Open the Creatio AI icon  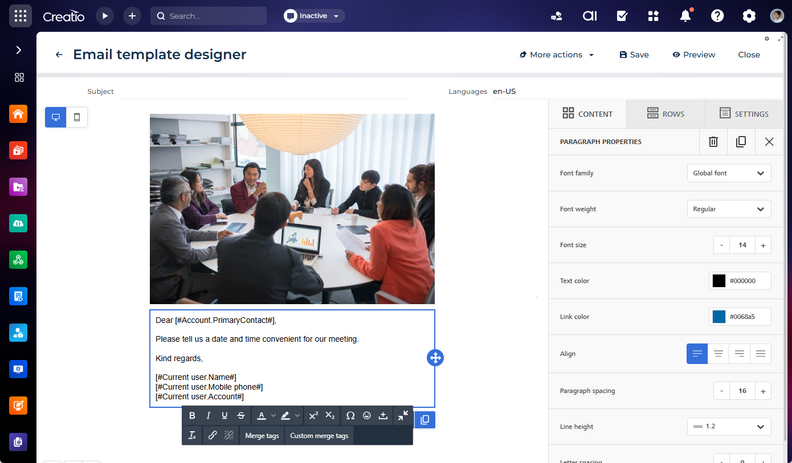(x=589, y=16)
